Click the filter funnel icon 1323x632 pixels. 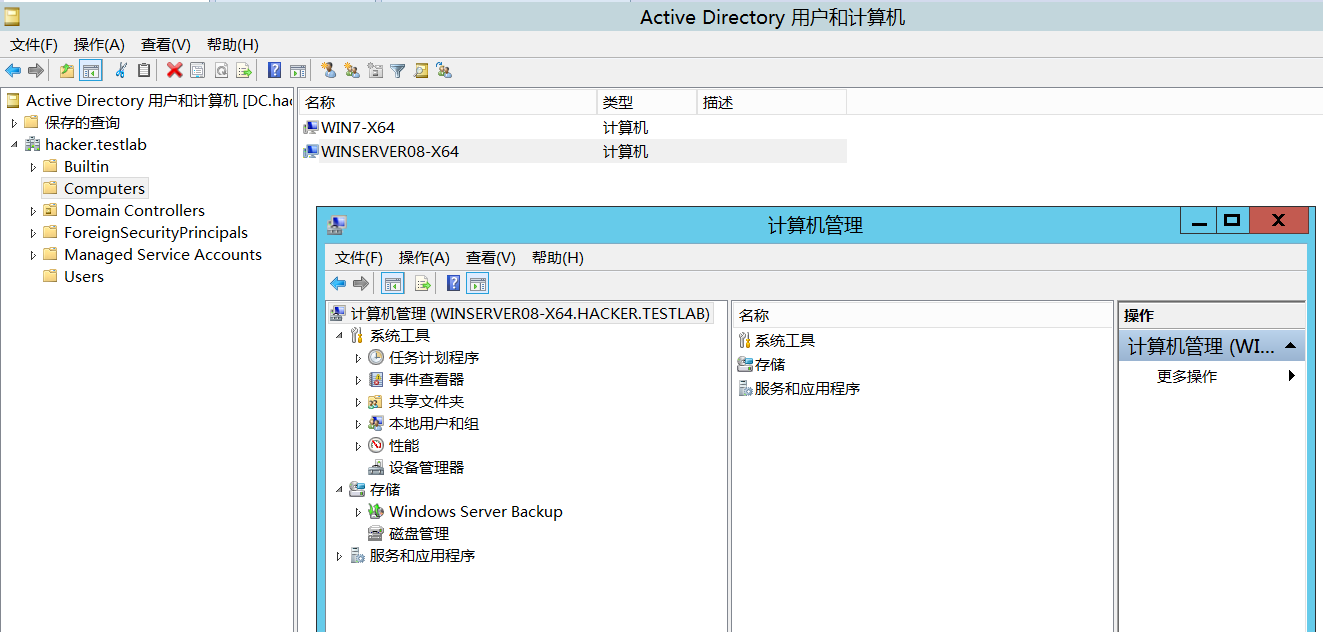[x=398, y=70]
